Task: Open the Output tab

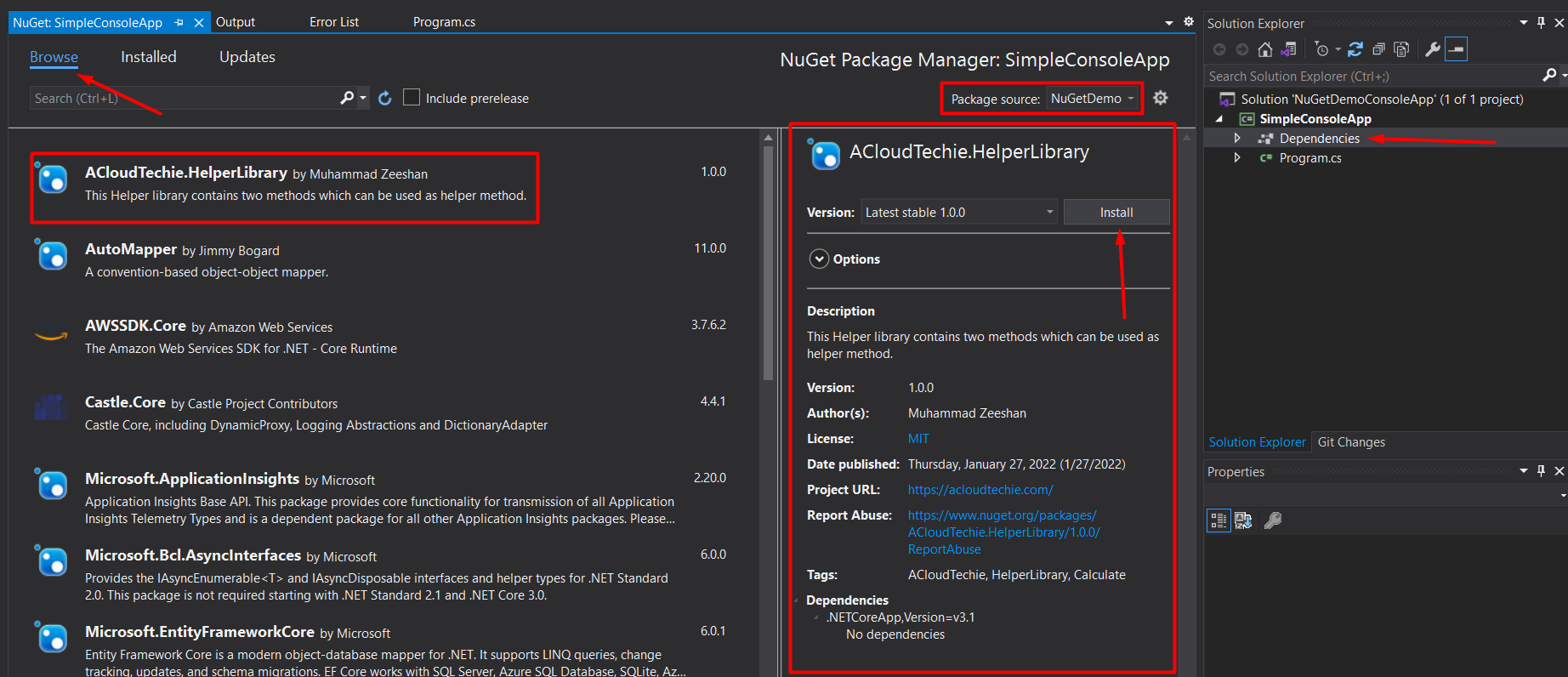Action: tap(236, 22)
